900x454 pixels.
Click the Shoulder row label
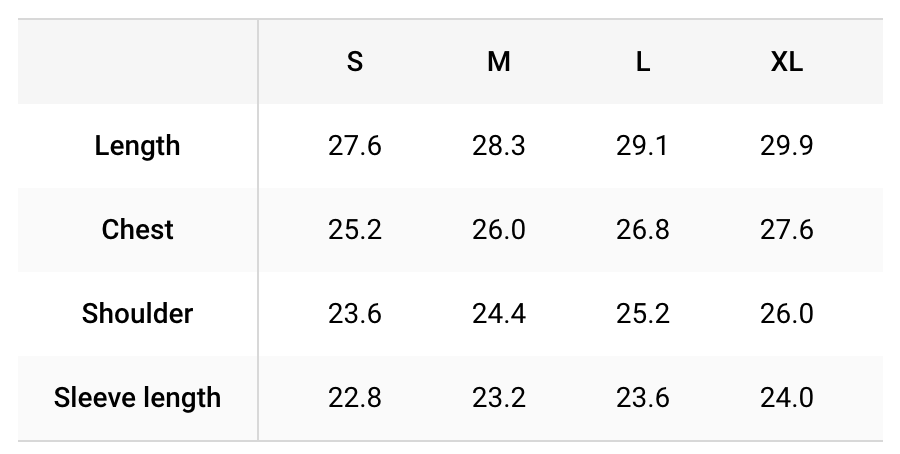tap(137, 314)
